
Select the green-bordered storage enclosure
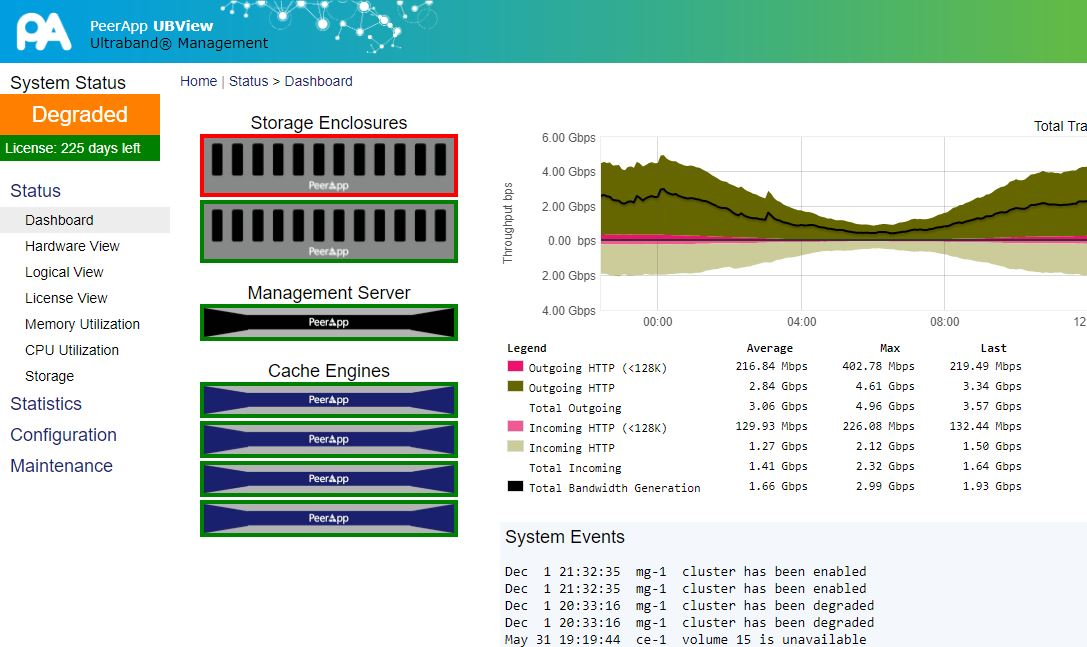[329, 231]
